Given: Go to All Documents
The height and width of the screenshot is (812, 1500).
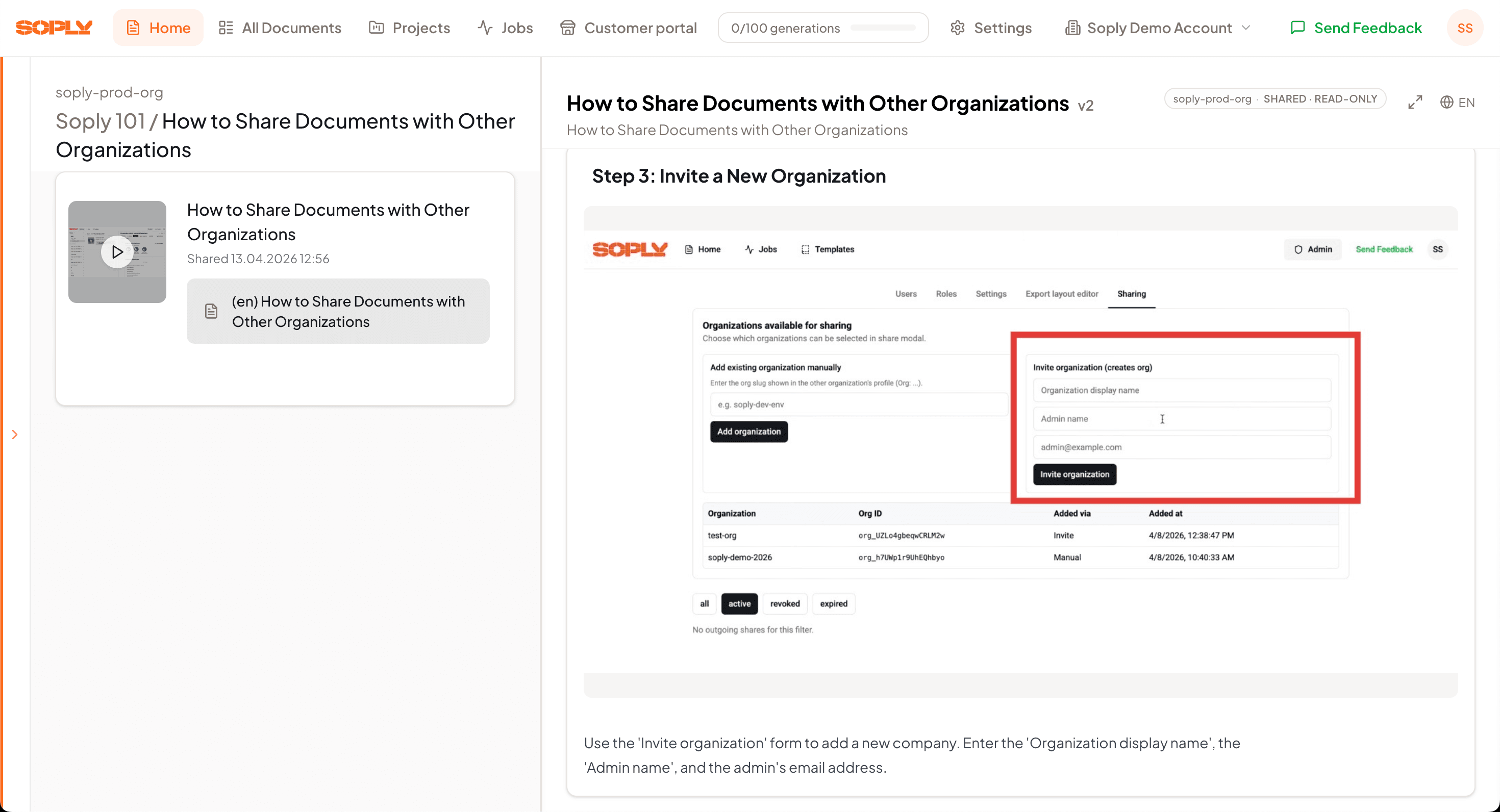Looking at the screenshot, I should tap(280, 28).
